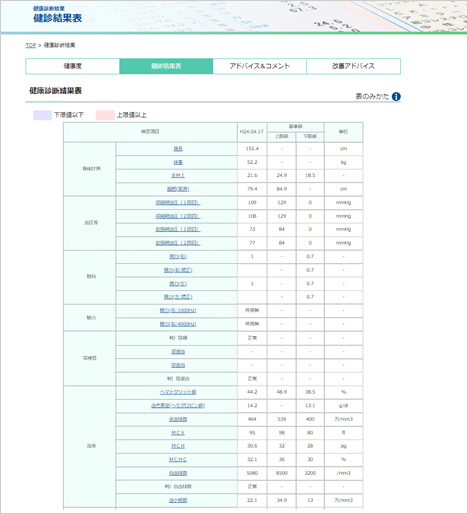This screenshot has height=514, width=468.
Task: Open the MCH item link
Action: [178, 446]
